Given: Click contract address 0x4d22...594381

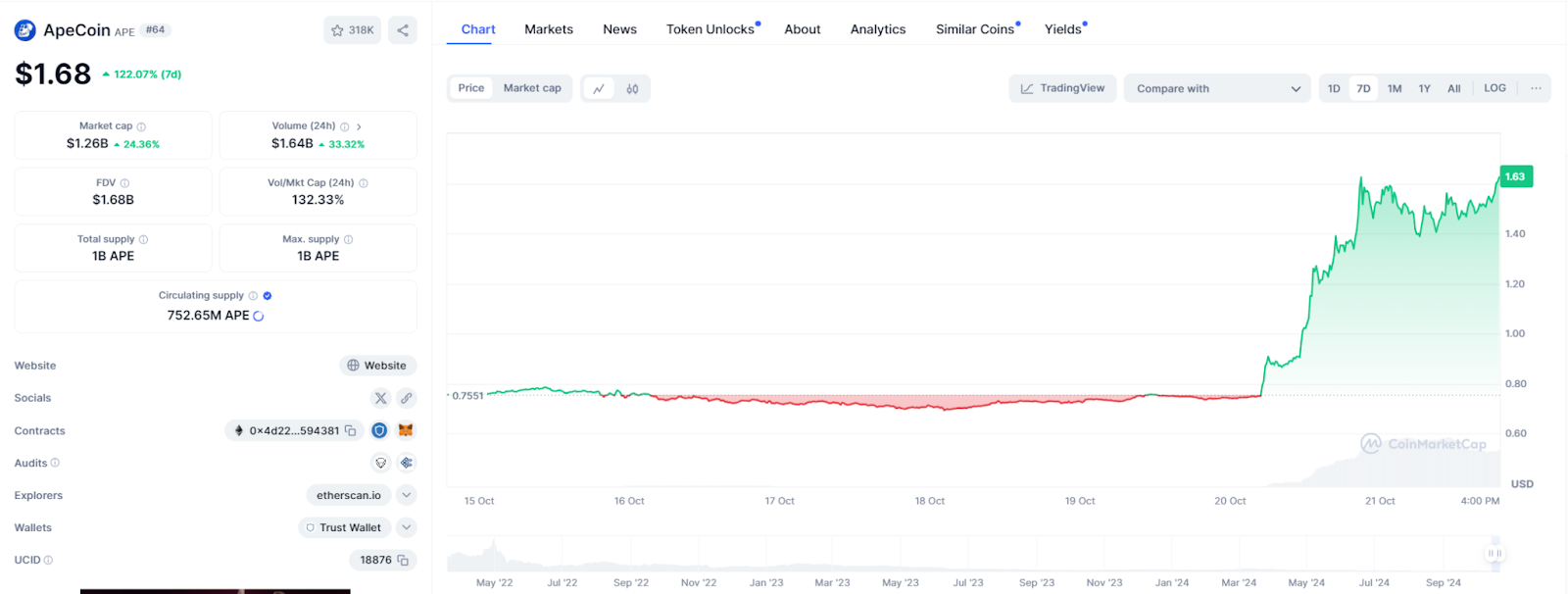Looking at the screenshot, I should 294,430.
